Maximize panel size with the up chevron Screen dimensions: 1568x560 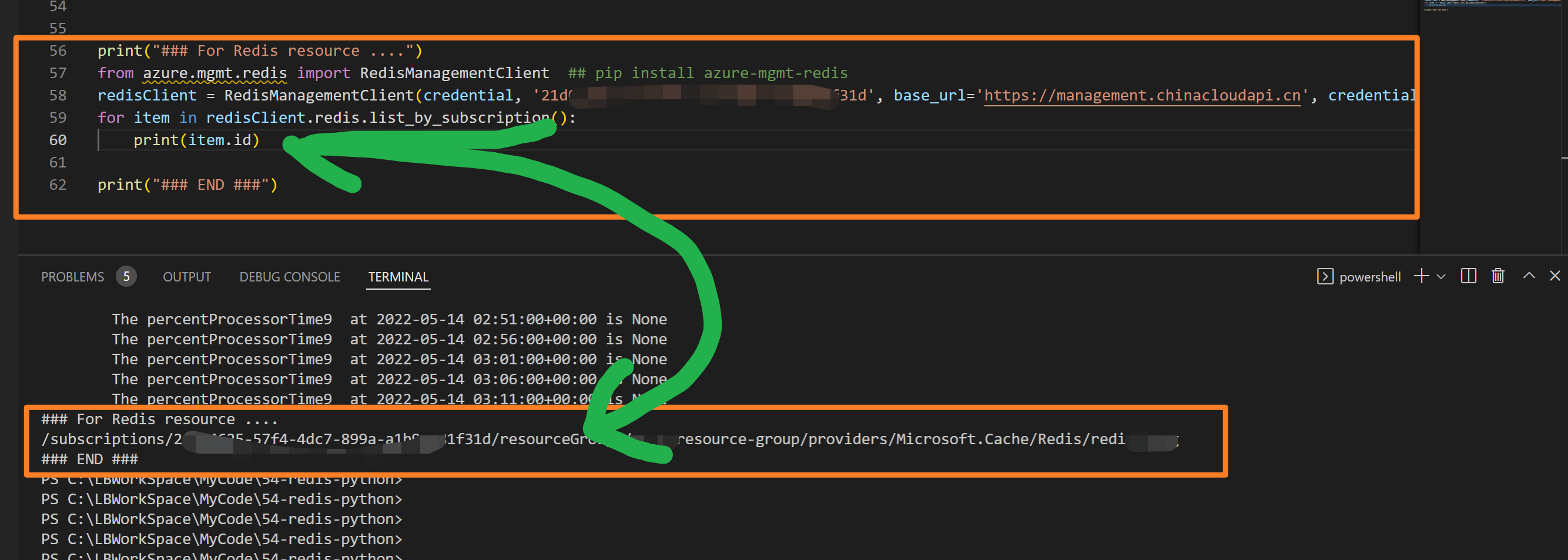click(1529, 276)
